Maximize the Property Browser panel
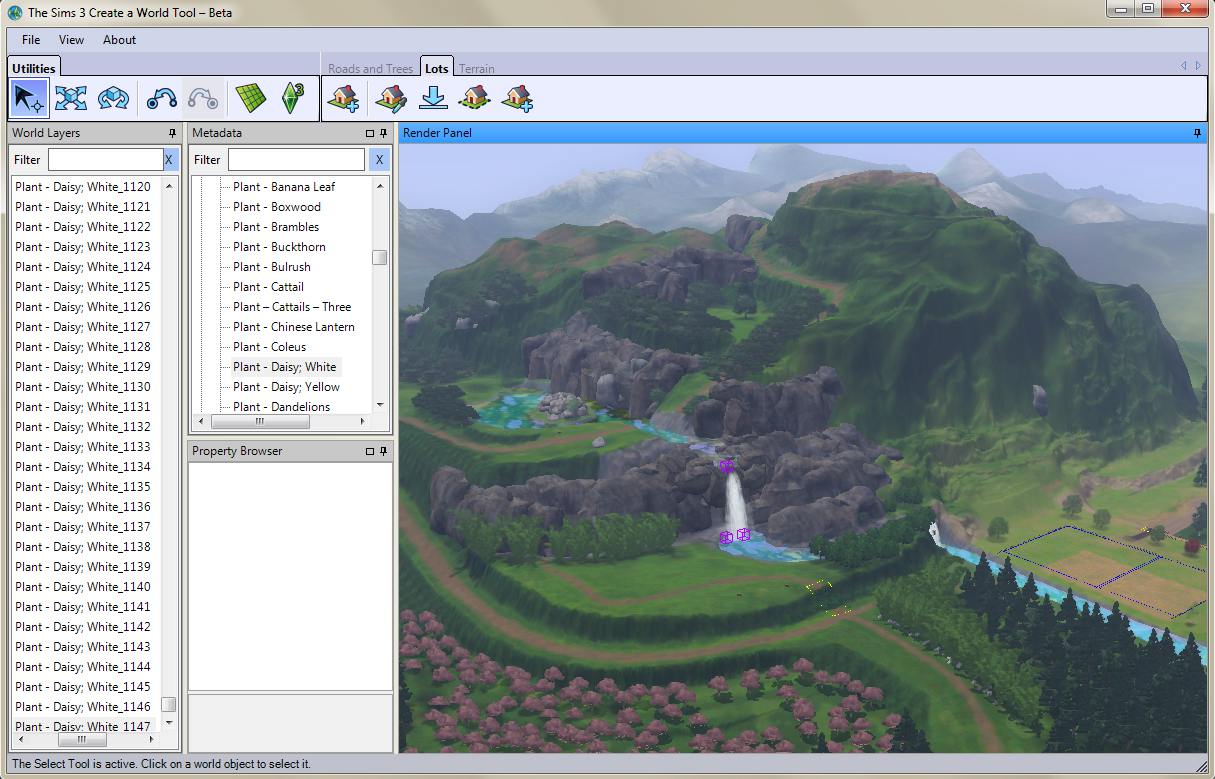The image size is (1215, 779). click(x=370, y=451)
